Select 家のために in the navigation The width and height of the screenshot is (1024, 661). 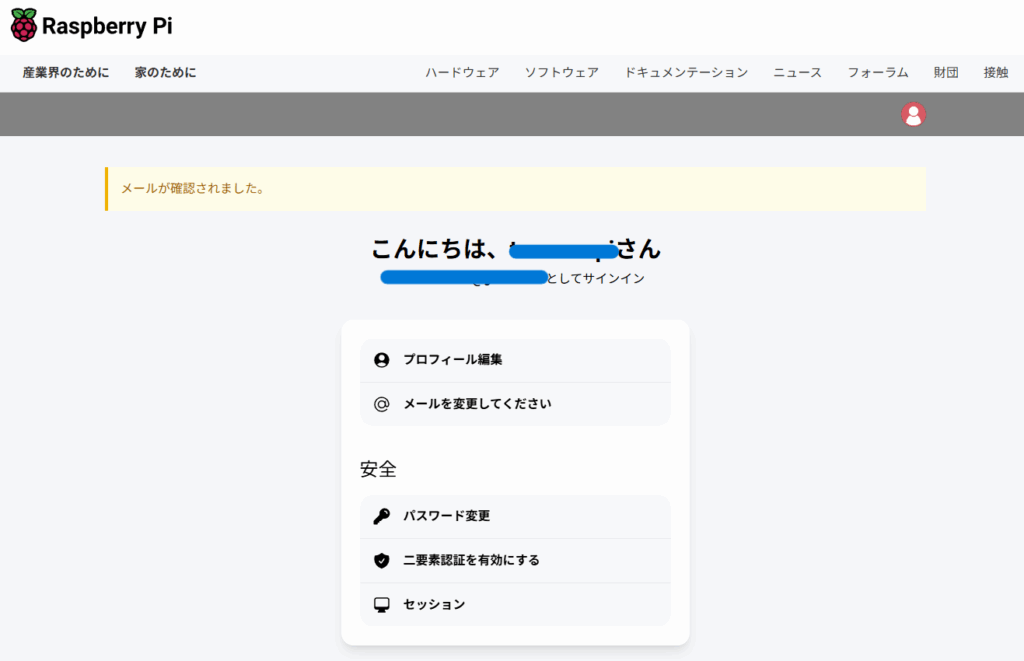166,72
